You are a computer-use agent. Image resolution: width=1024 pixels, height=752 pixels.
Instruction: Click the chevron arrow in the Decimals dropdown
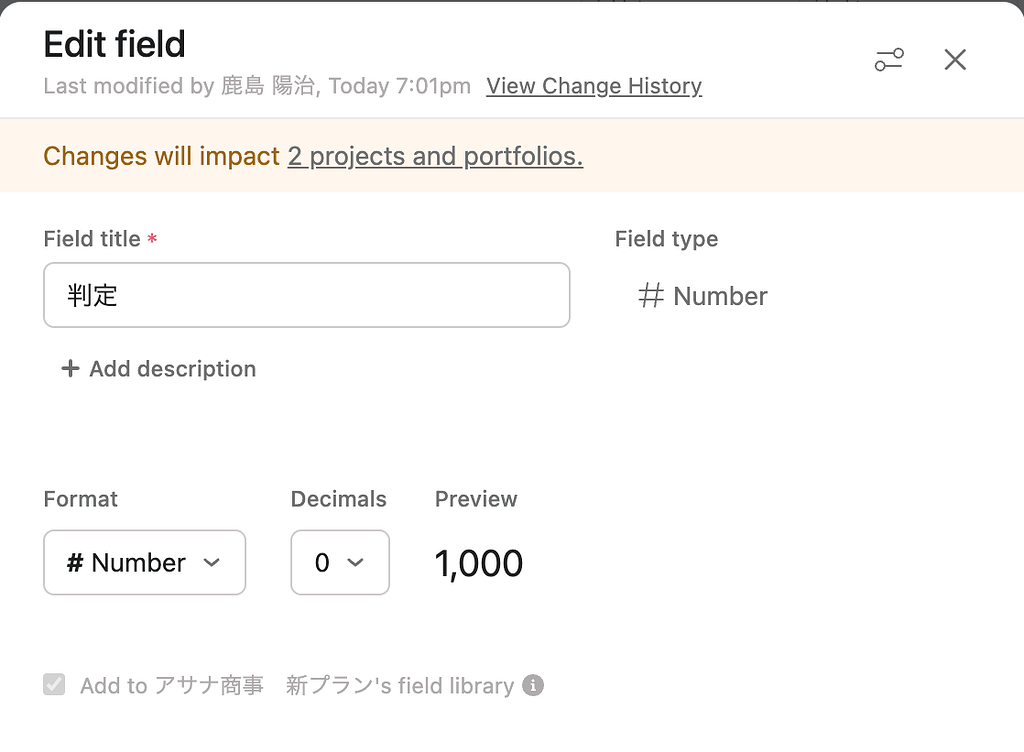click(355, 562)
